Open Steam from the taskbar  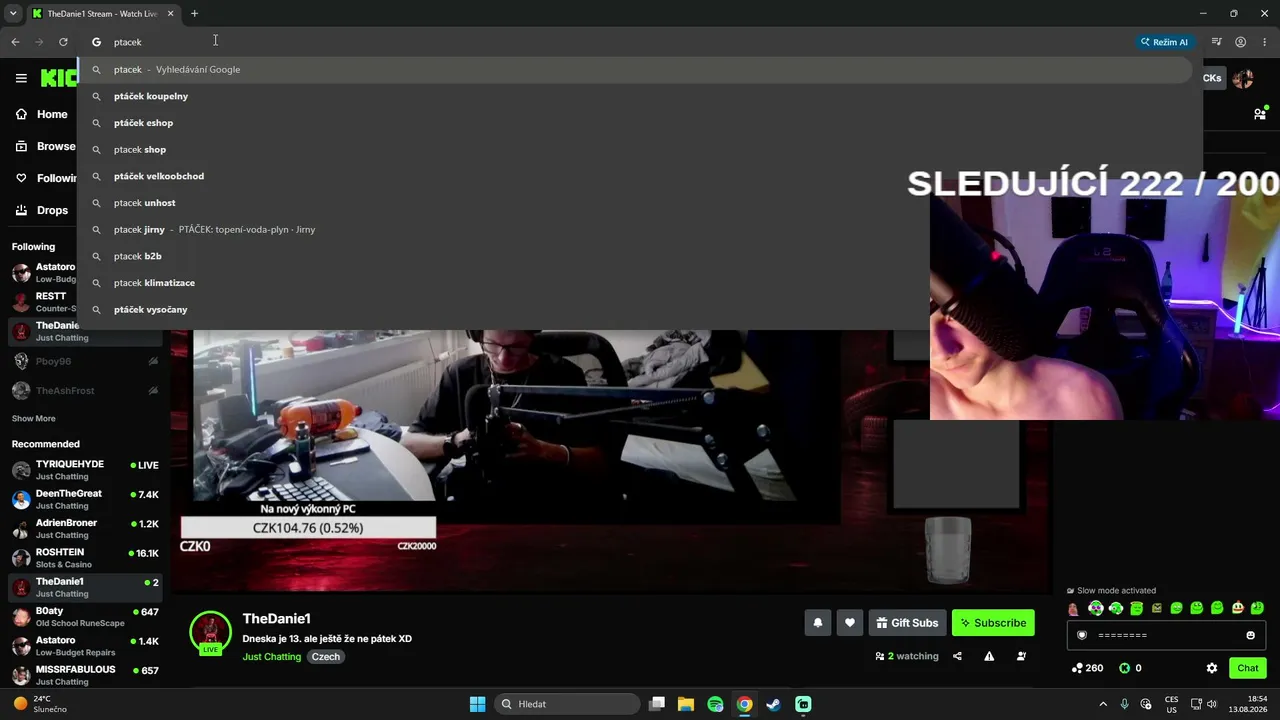point(773,704)
